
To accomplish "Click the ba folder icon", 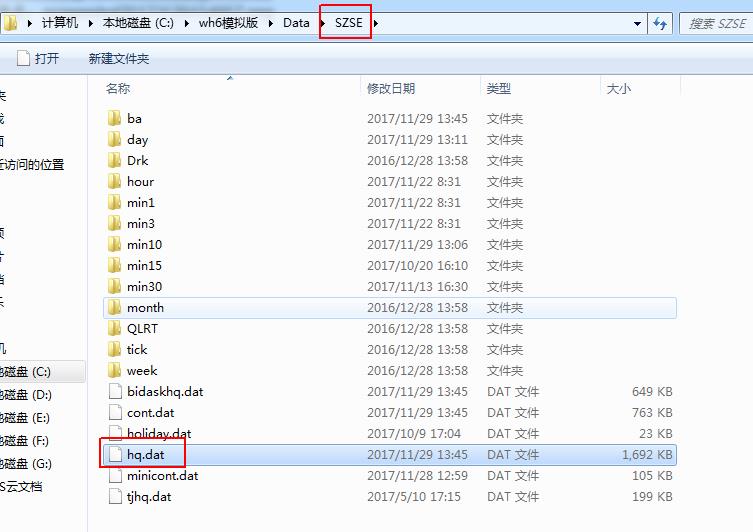I will coord(114,119).
